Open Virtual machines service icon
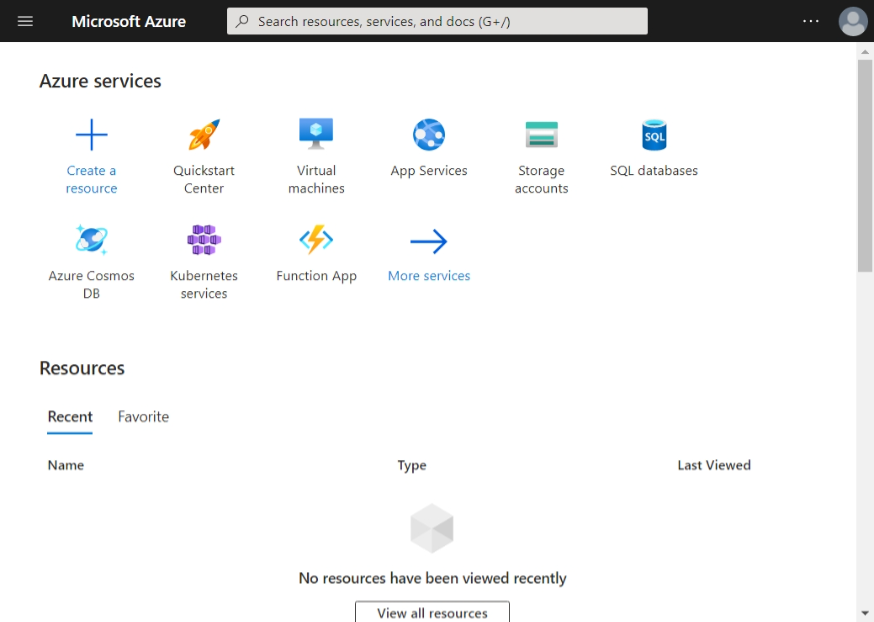874x622 pixels. point(316,134)
